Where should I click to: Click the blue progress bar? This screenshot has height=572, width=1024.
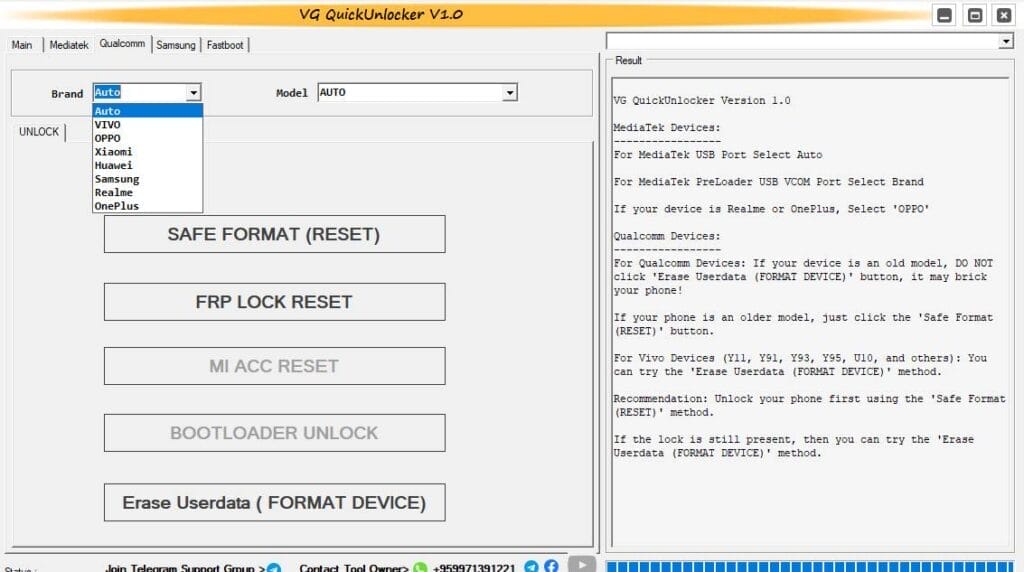coord(810,566)
